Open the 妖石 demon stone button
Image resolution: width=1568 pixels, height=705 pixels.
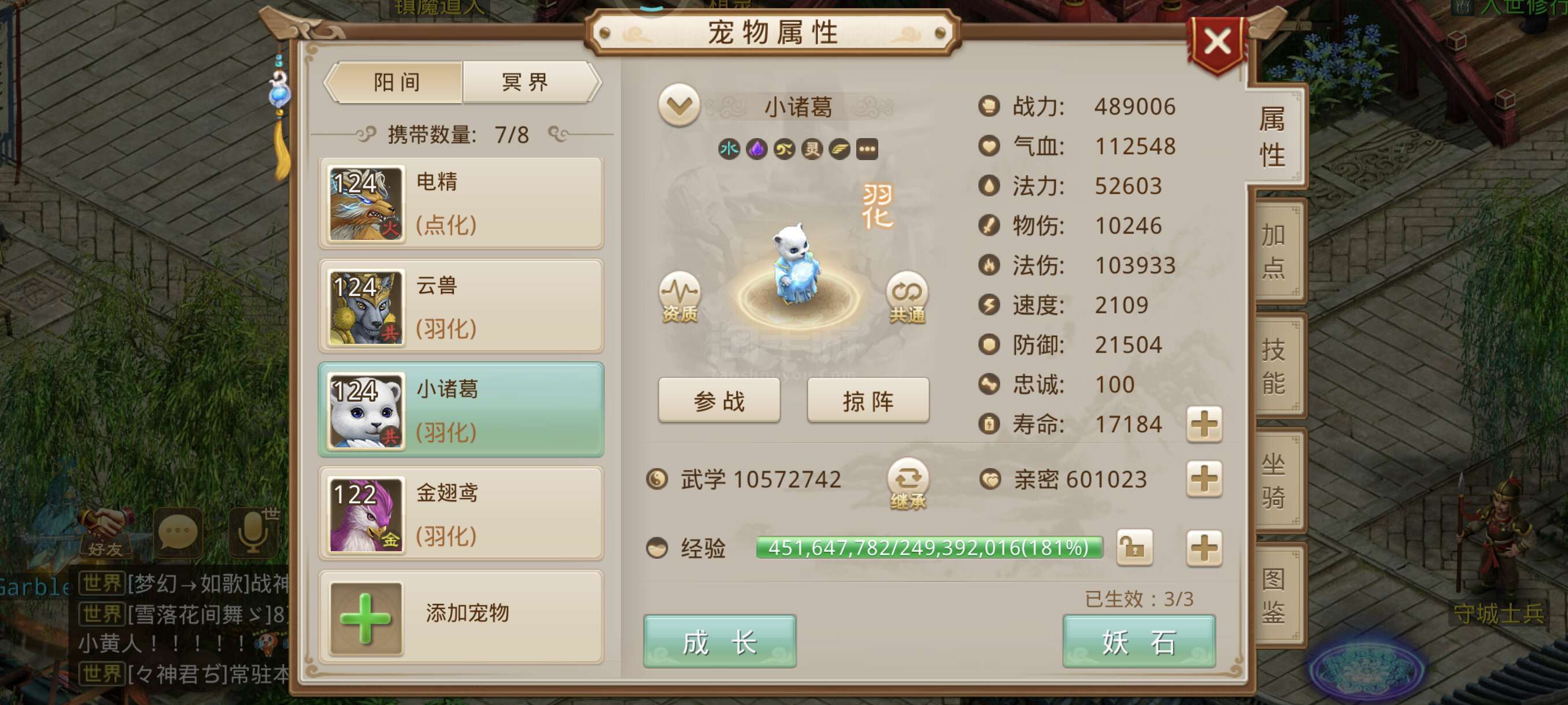[x=1139, y=641]
